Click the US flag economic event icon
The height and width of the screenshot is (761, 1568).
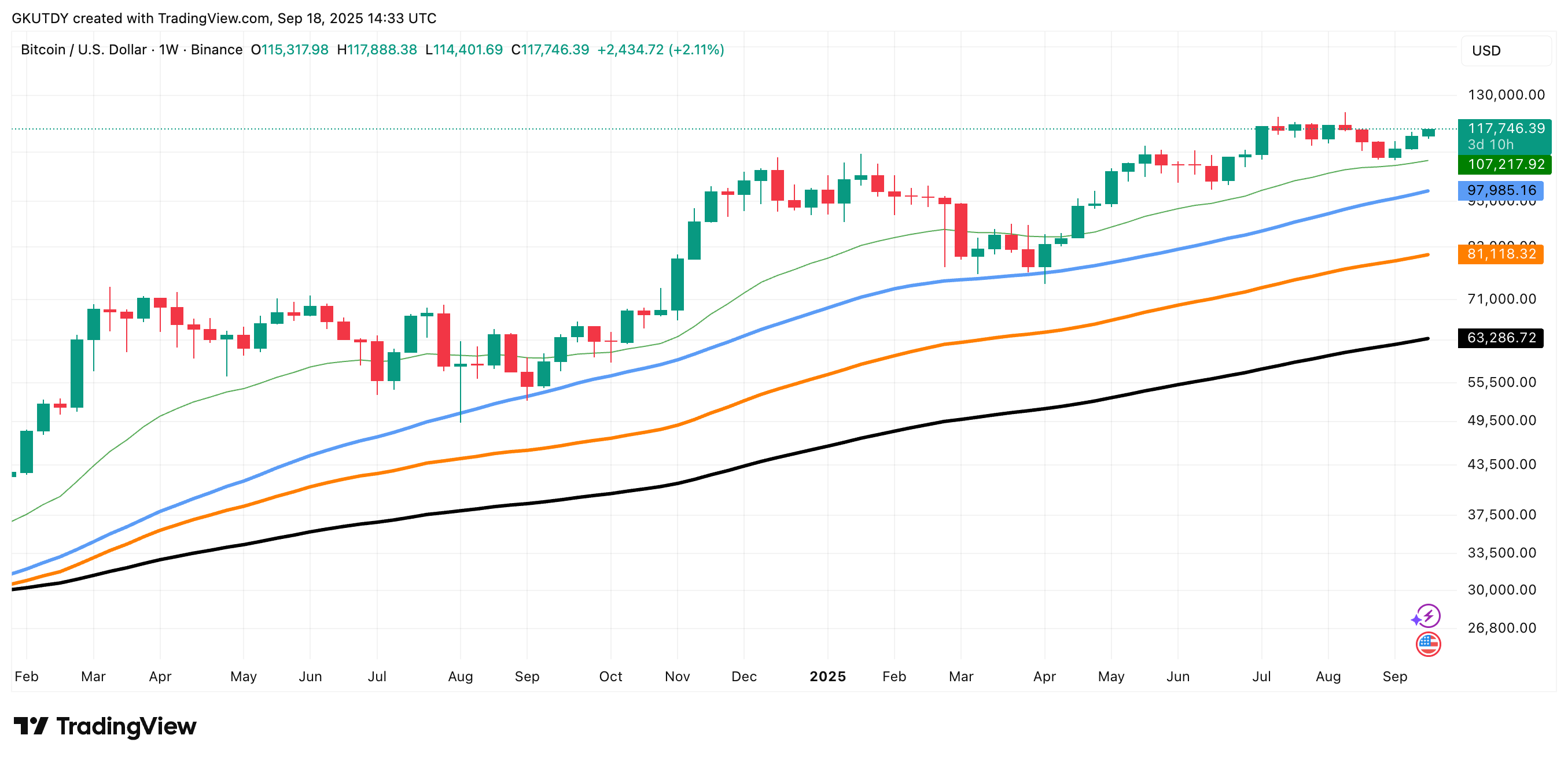(1428, 644)
